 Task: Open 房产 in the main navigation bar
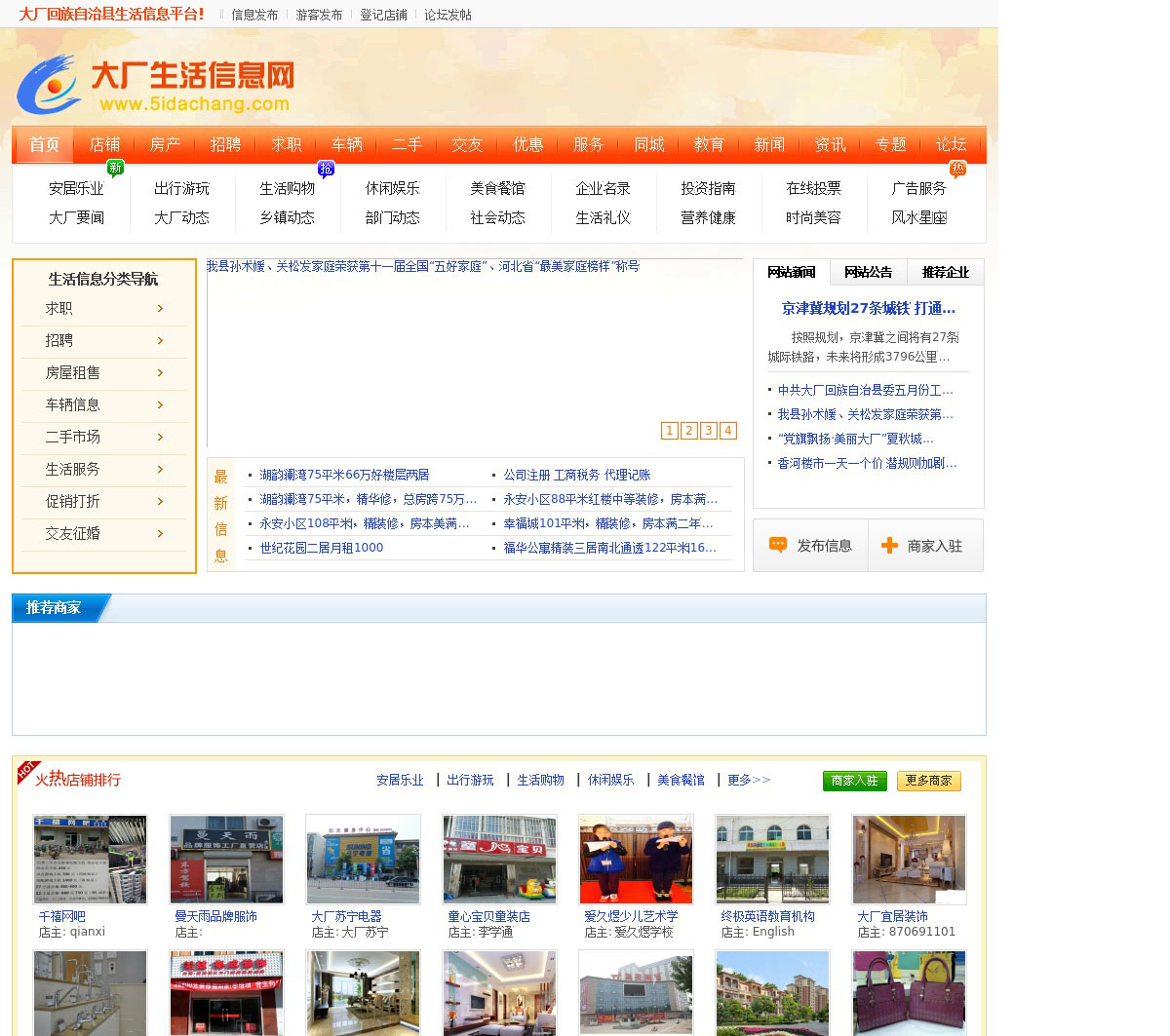pyautogui.click(x=165, y=144)
